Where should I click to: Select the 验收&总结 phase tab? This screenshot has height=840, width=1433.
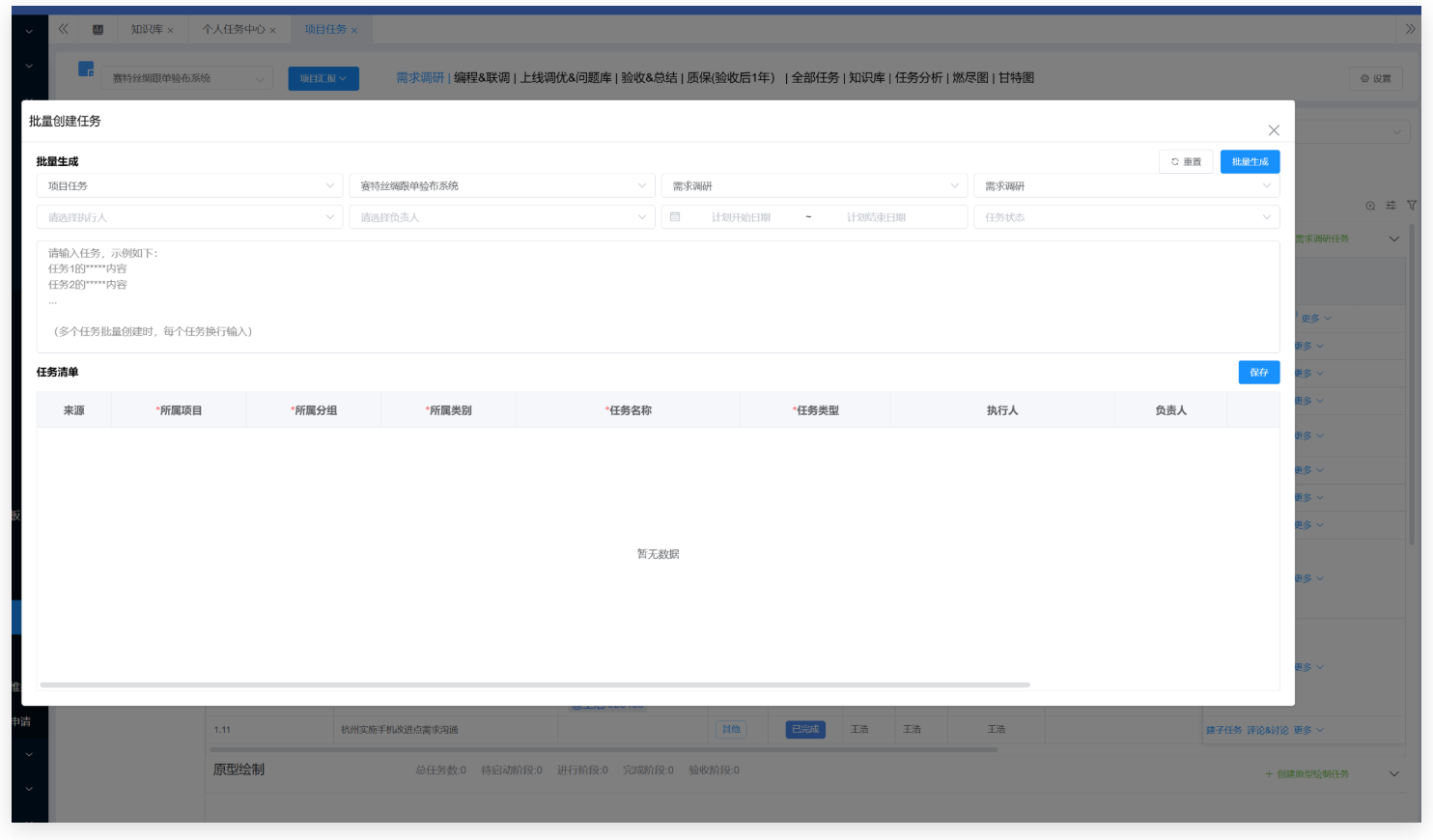coord(649,77)
